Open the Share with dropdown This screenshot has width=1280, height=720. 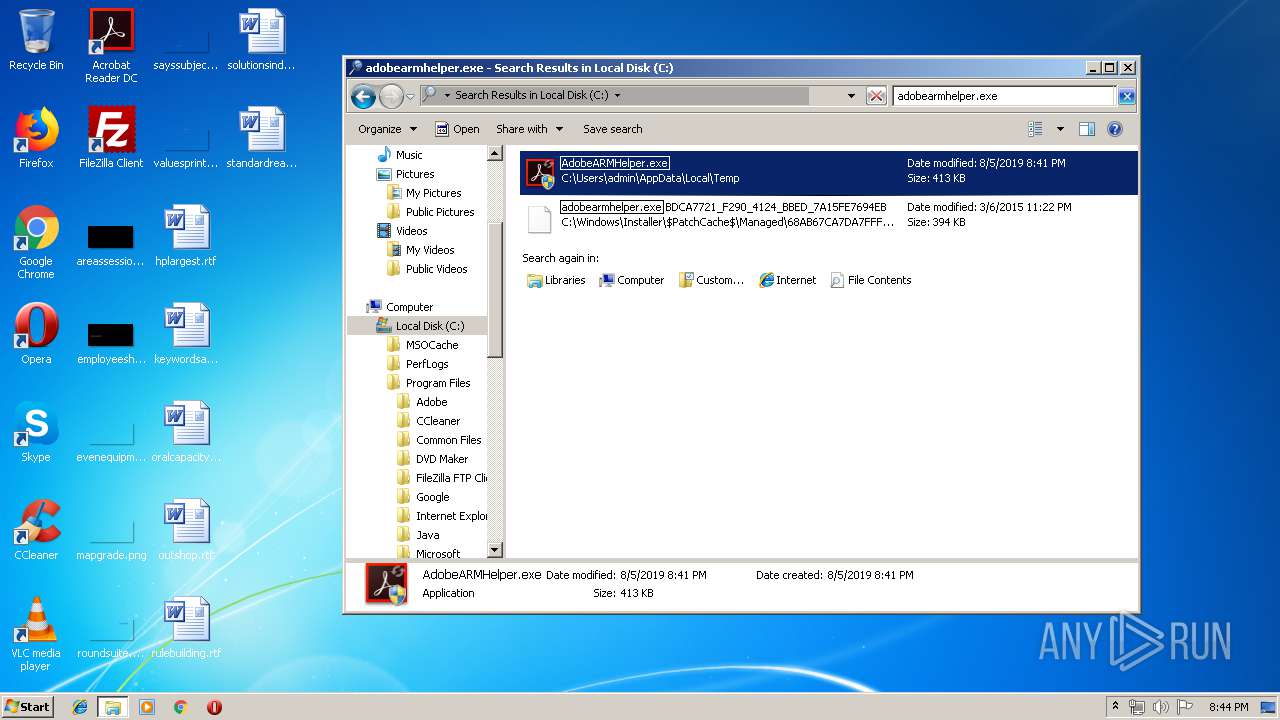[529, 129]
